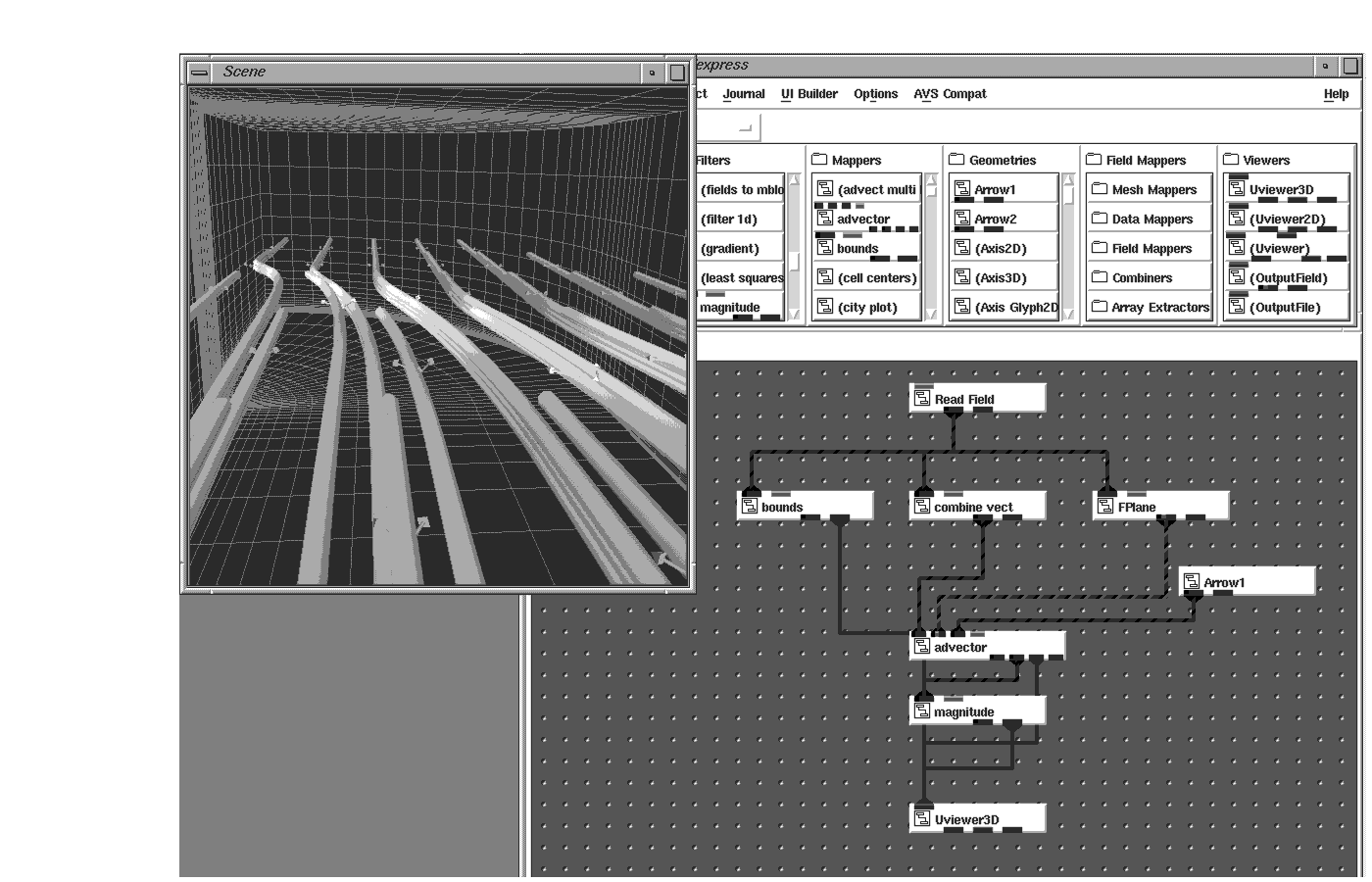Click the FPlane module icon in network

click(x=1105, y=507)
